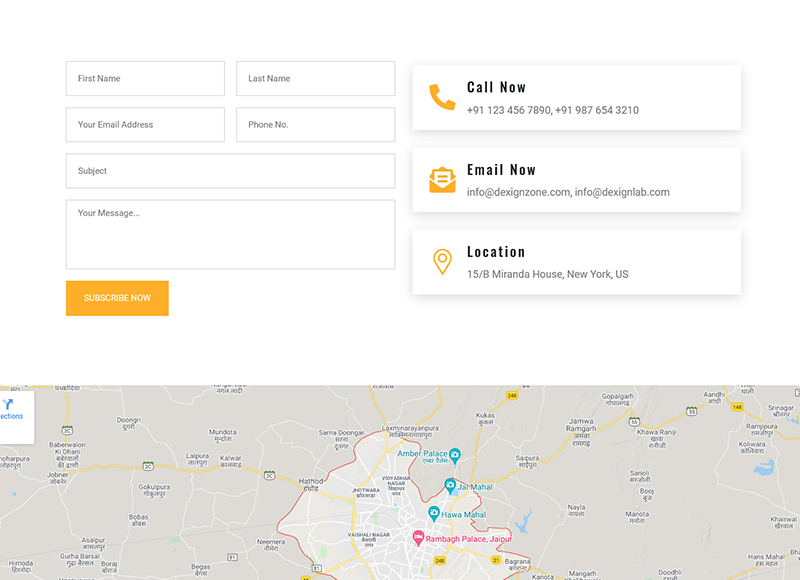Focus the First Name field
The width and height of the screenshot is (800, 580).
145,79
